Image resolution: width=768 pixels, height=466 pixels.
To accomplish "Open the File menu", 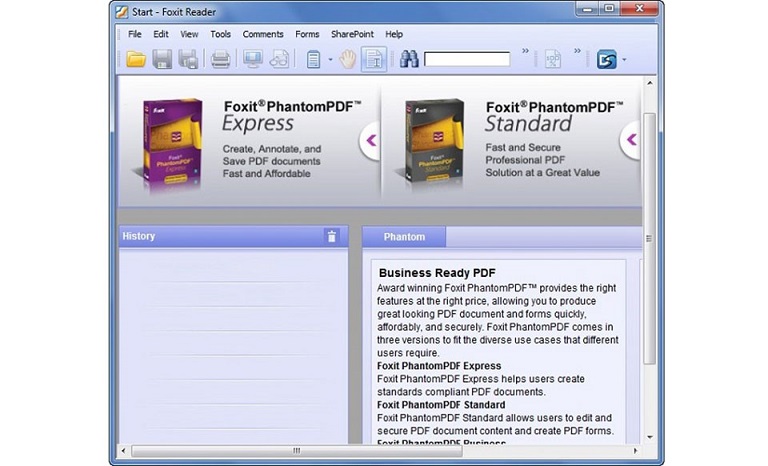I will pos(135,34).
